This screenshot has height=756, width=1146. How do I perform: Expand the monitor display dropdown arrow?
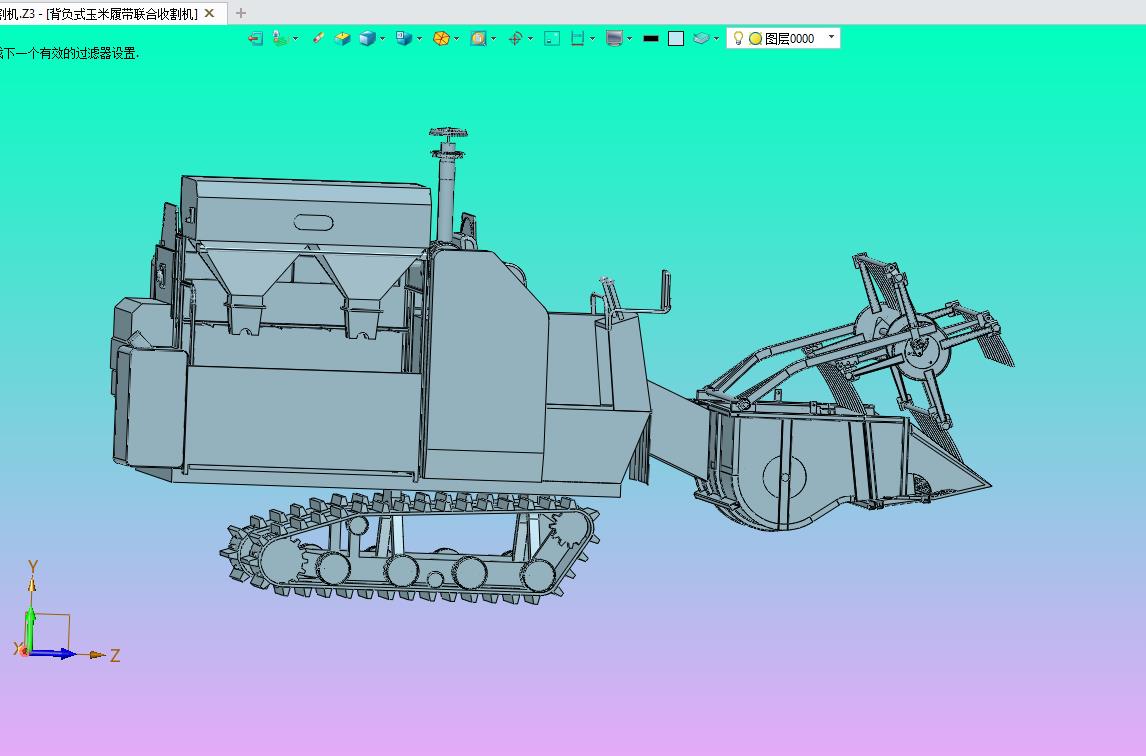tap(630, 38)
